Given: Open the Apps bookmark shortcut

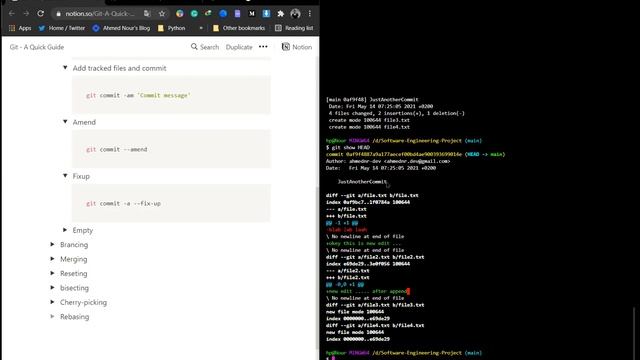Looking at the screenshot, I should (x=20, y=28).
